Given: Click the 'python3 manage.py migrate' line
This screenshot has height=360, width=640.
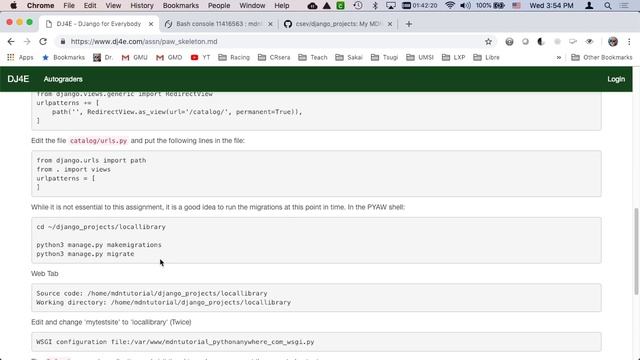Looking at the screenshot, I should pyautogui.click(x=85, y=254).
